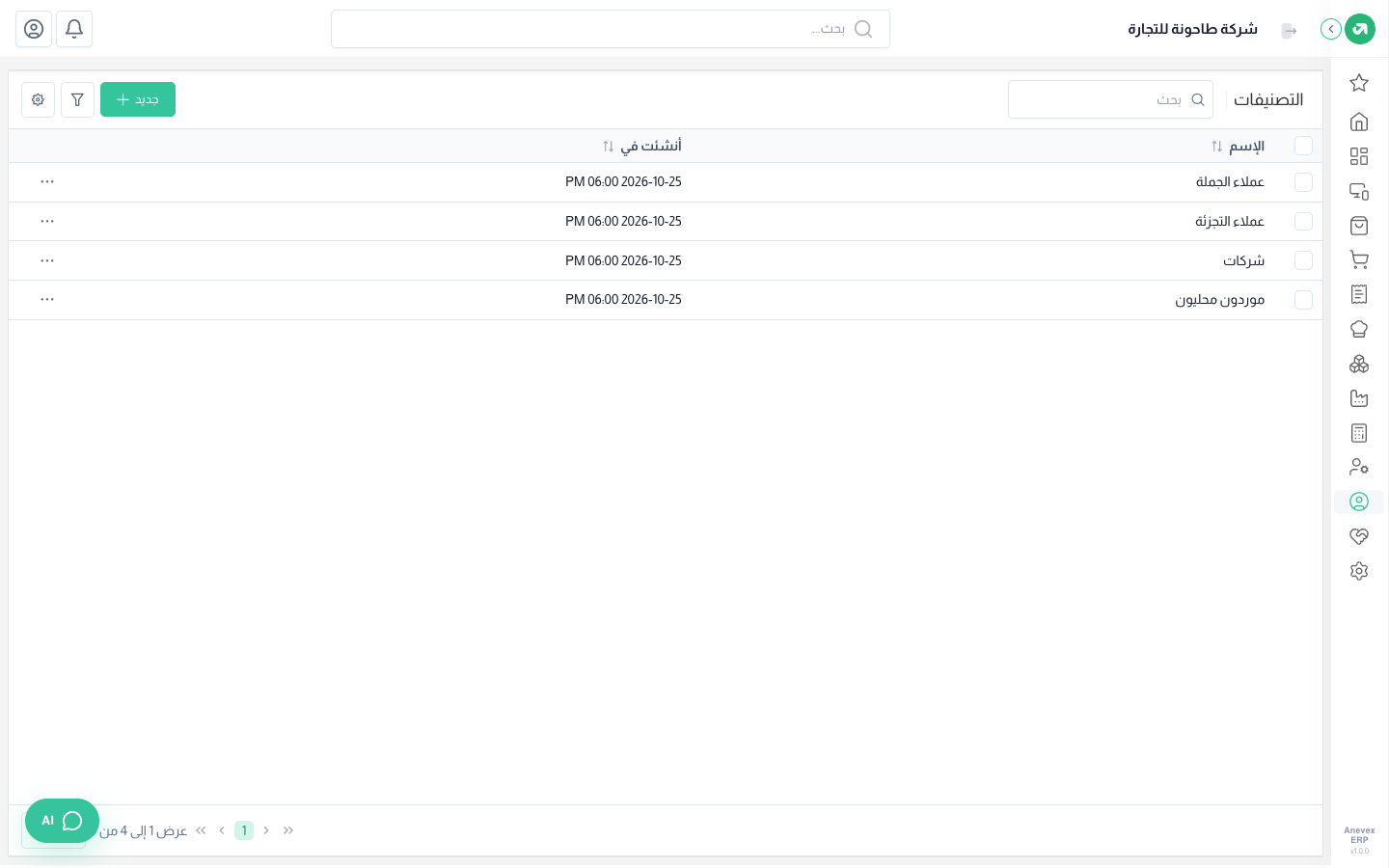Viewport: 1389px width, 868px height.
Task: Check the box for موردون محليون
Action: click(1303, 300)
